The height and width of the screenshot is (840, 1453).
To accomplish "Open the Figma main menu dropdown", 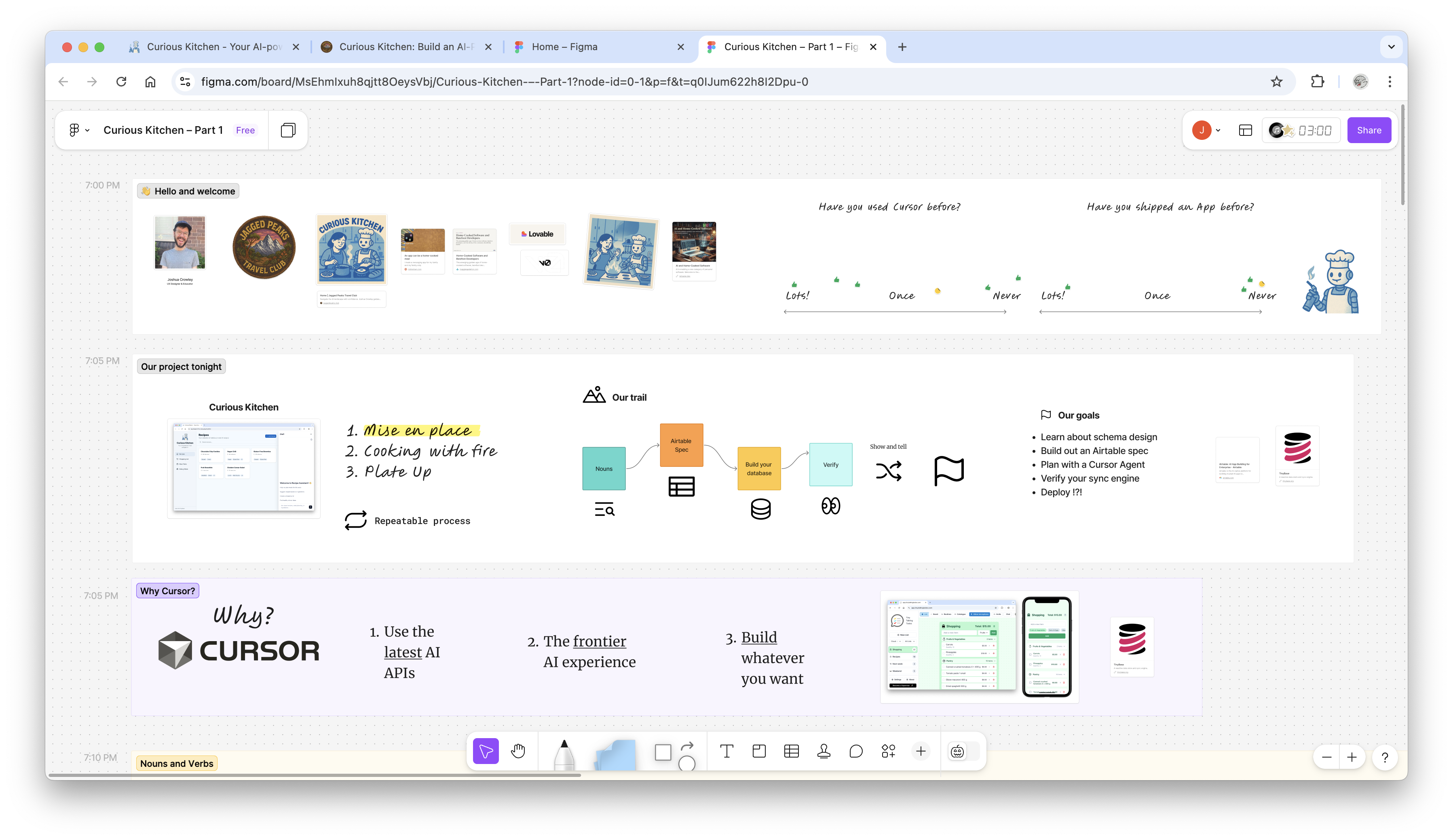I will (79, 130).
